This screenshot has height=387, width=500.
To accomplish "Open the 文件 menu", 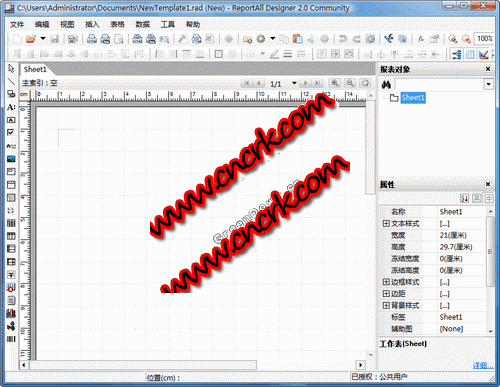I will click(17, 24).
